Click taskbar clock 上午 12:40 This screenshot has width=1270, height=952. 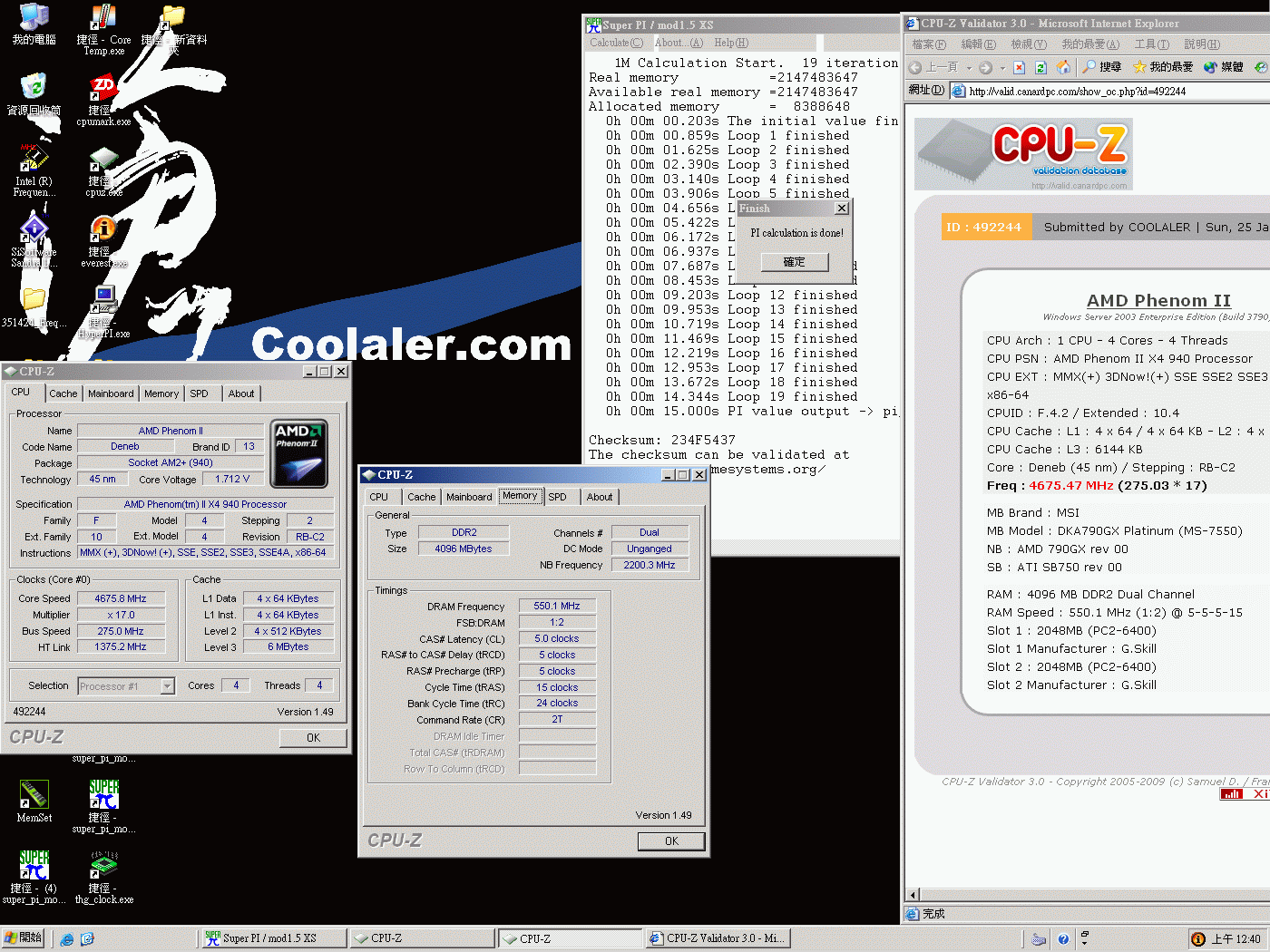point(1236,939)
